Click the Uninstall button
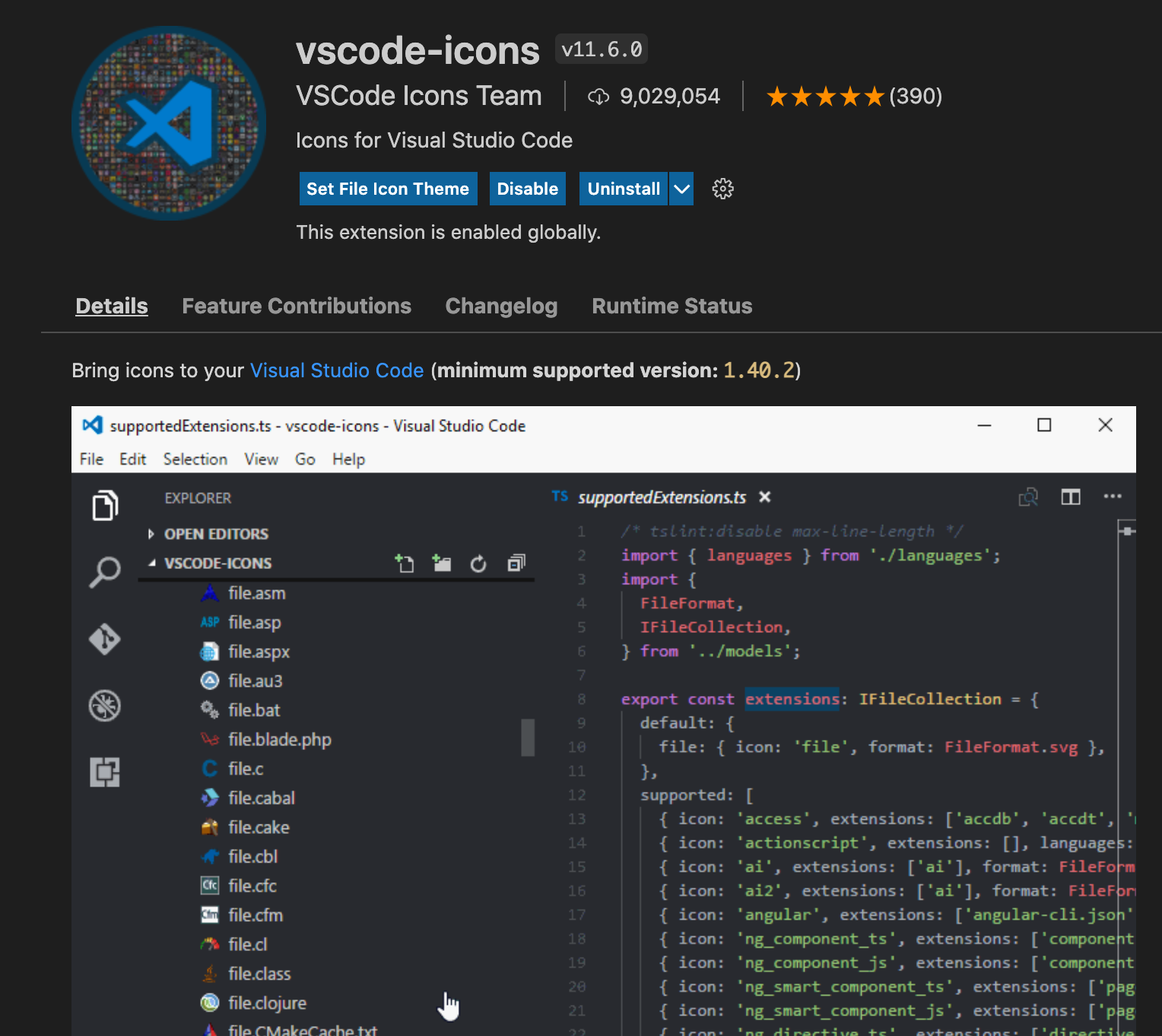 click(x=624, y=189)
